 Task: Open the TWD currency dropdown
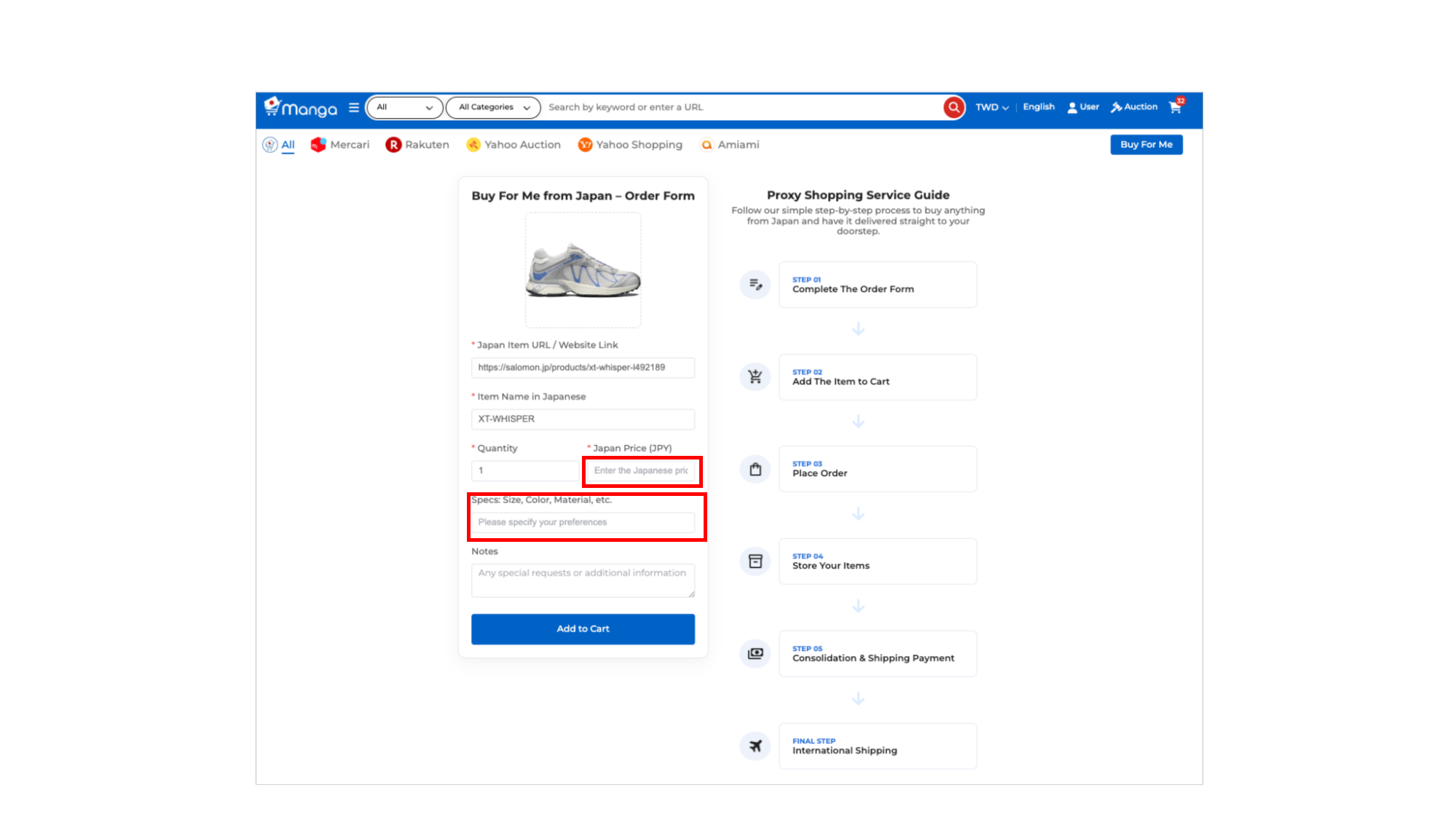[x=992, y=107]
